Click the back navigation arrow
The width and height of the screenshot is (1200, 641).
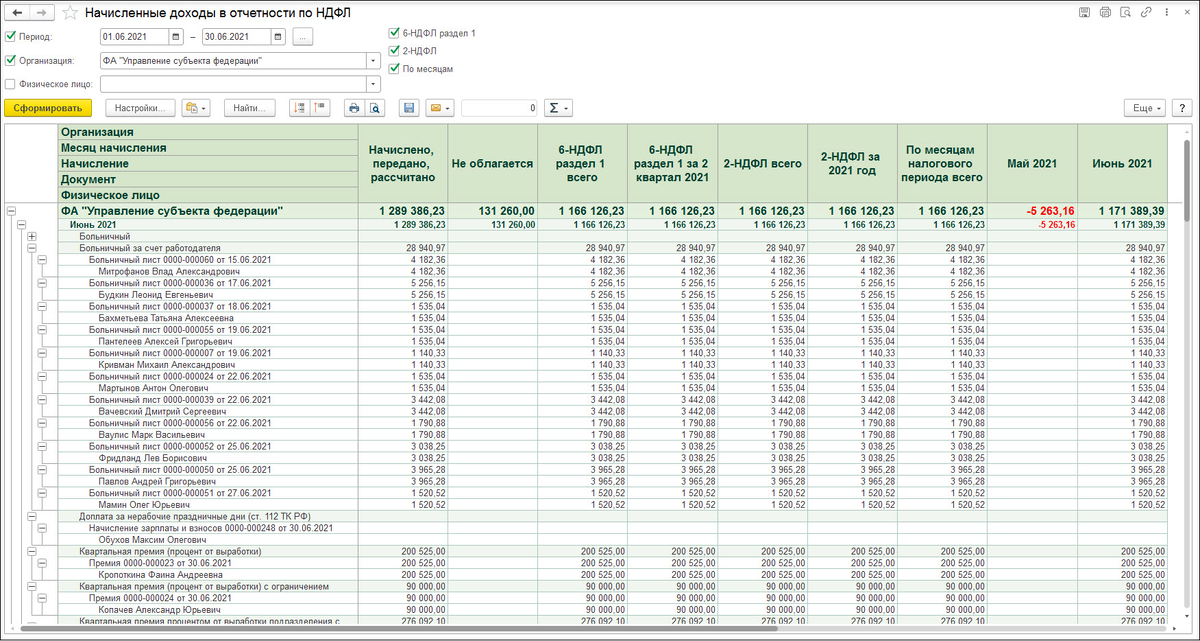tap(17, 13)
